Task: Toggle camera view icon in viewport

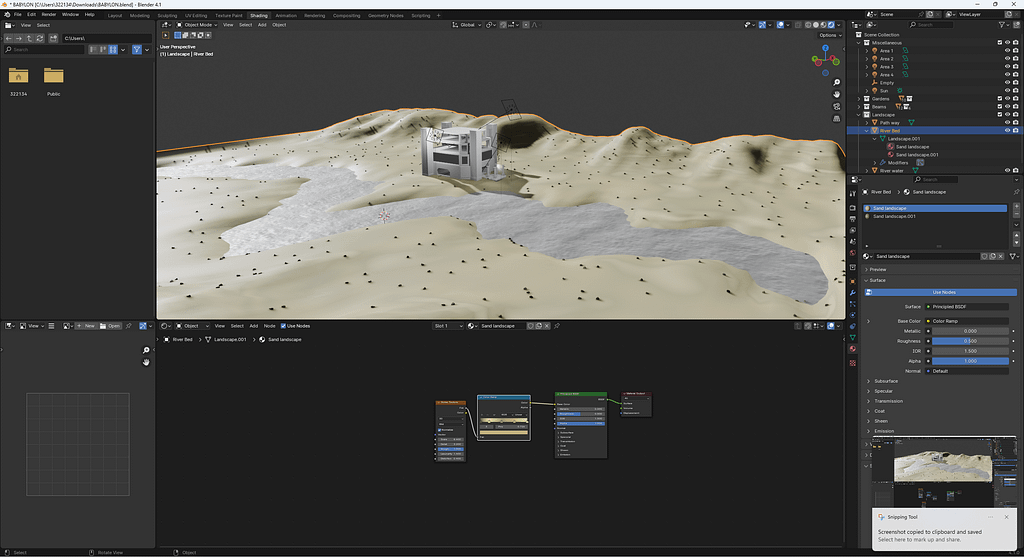Action: coord(836,106)
